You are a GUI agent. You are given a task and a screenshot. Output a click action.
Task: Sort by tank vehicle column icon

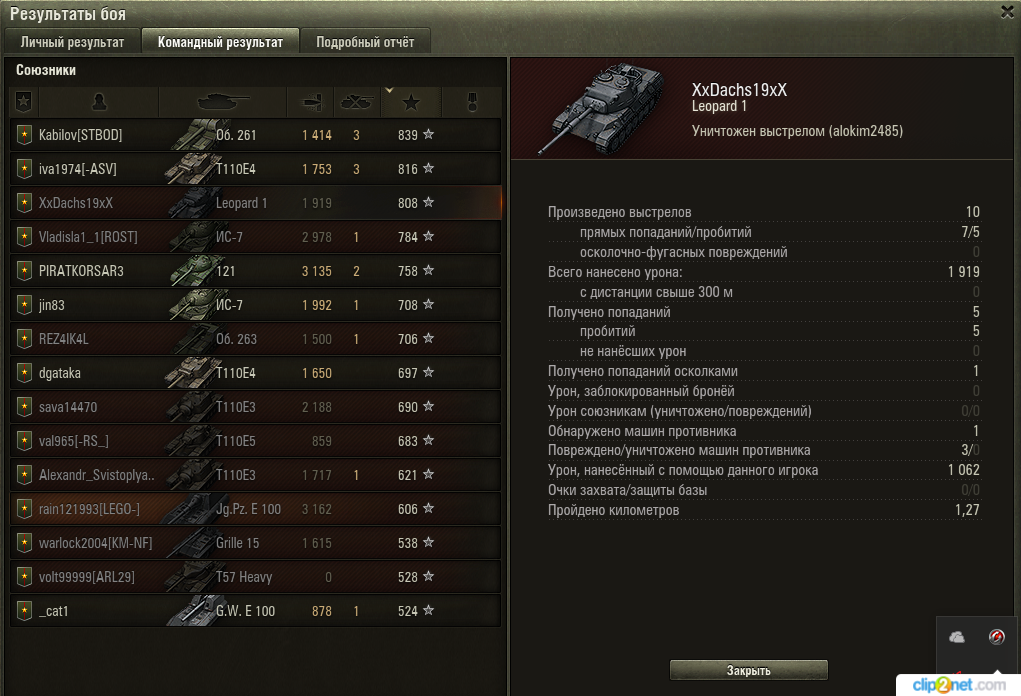click(x=223, y=102)
